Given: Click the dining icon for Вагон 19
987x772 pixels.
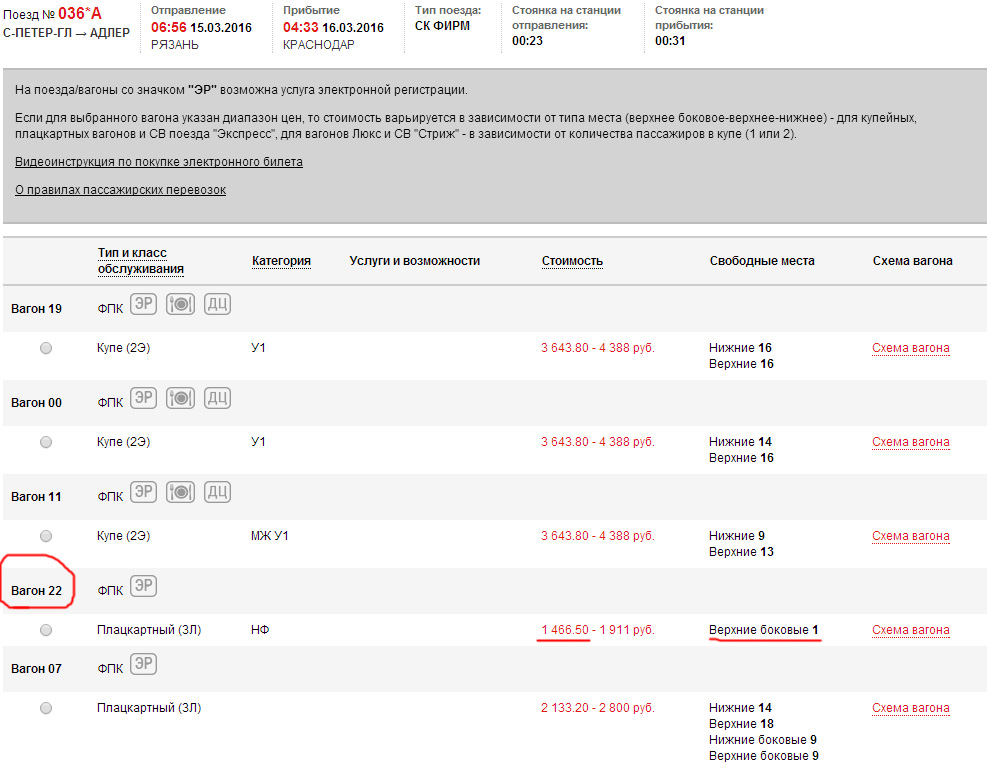Looking at the screenshot, I should click(181, 304).
